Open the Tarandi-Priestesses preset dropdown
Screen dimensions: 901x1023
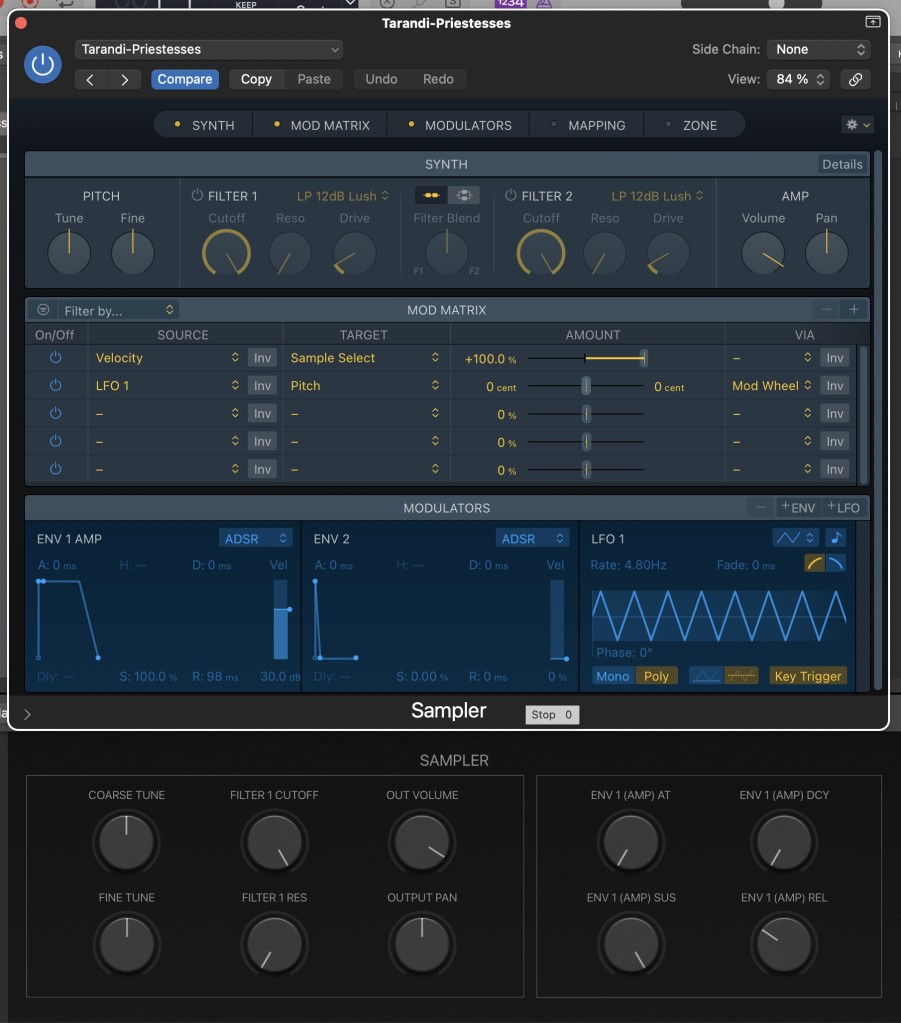[209, 49]
